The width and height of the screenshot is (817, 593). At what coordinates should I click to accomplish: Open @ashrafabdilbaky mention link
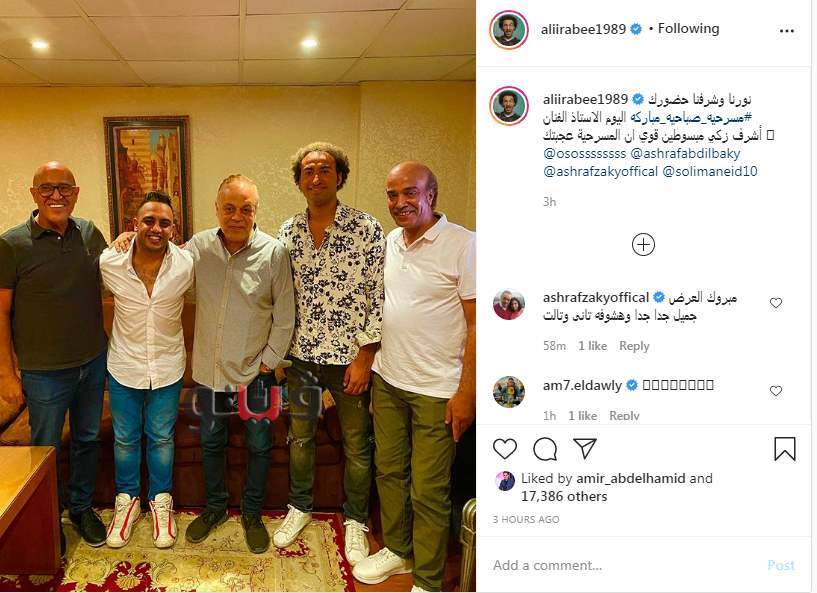coord(685,153)
